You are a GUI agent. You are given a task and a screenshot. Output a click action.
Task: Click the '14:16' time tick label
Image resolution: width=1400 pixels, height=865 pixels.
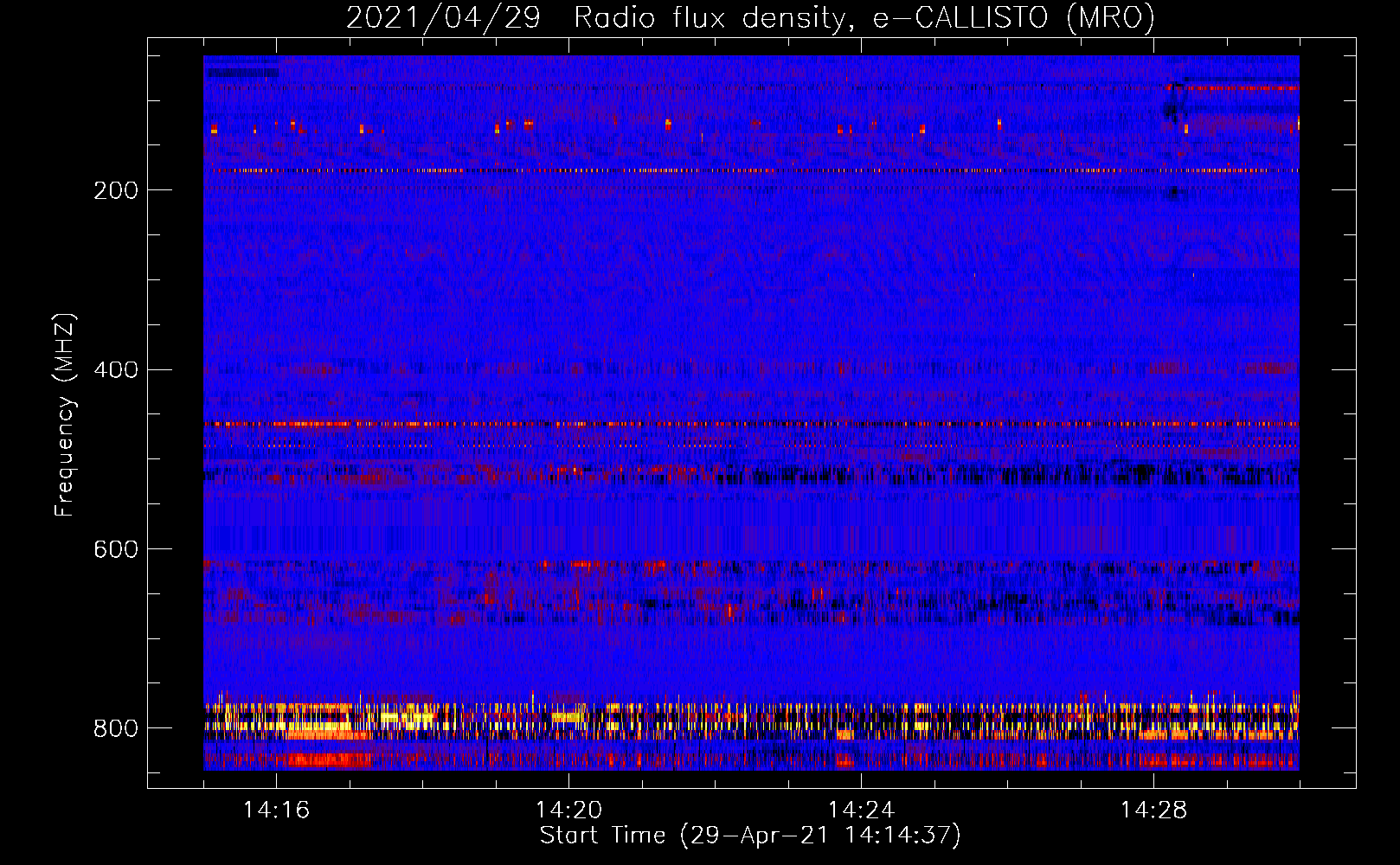(276, 811)
